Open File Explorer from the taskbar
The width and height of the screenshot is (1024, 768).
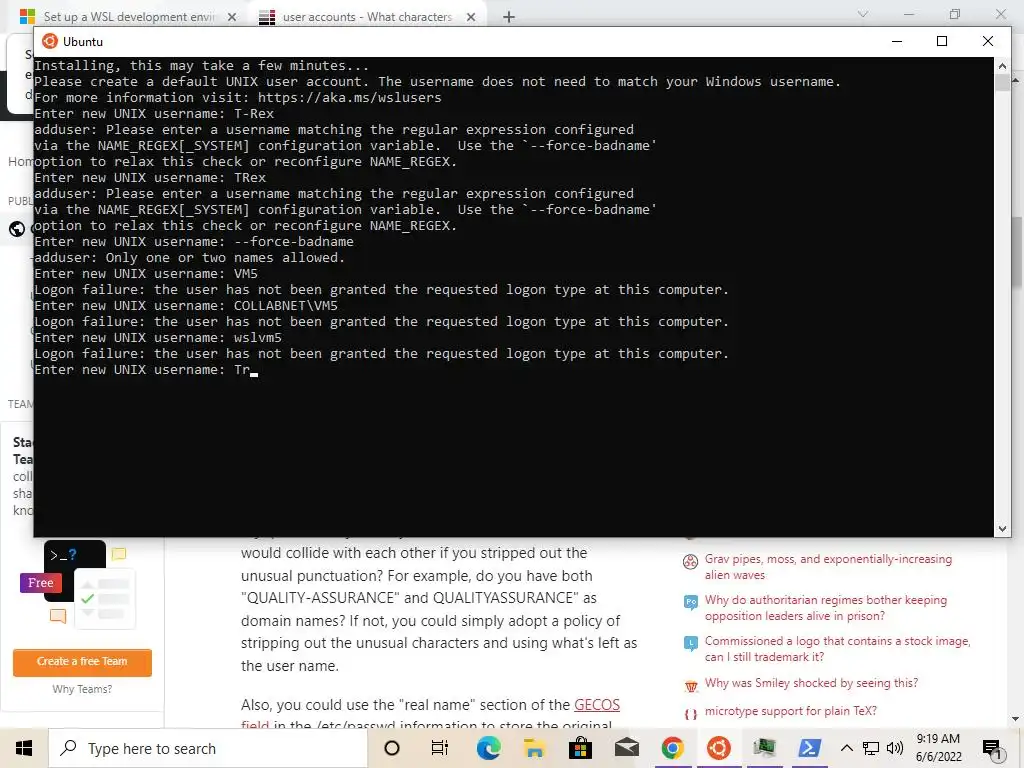coord(534,748)
